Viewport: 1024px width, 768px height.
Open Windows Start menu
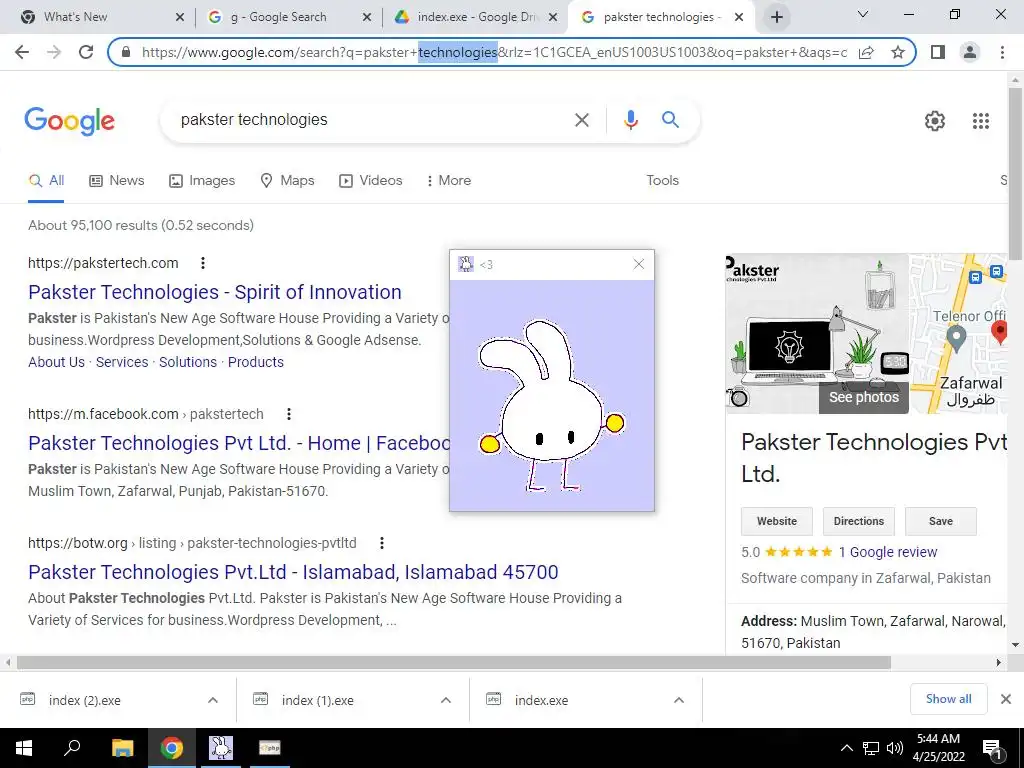[x=24, y=748]
